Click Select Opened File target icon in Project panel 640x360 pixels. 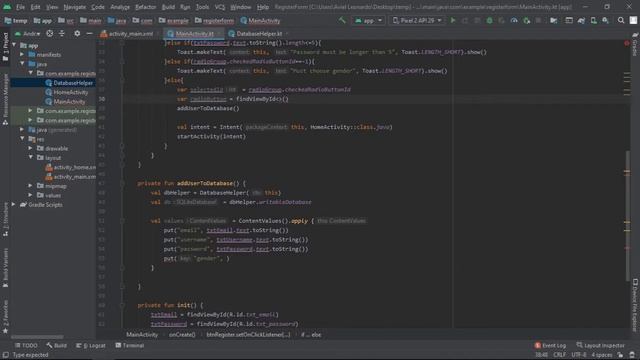pos(49,33)
